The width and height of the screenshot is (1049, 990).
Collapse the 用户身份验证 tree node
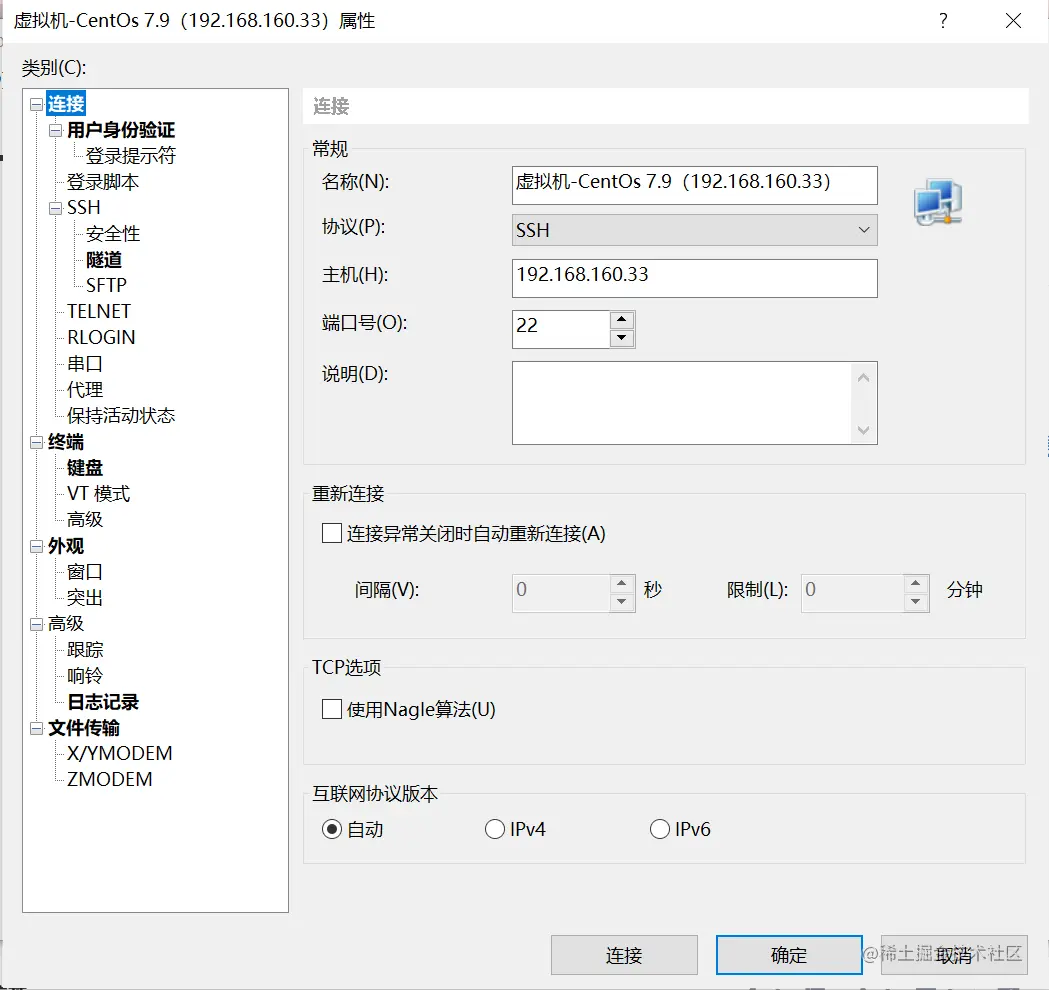[56, 130]
